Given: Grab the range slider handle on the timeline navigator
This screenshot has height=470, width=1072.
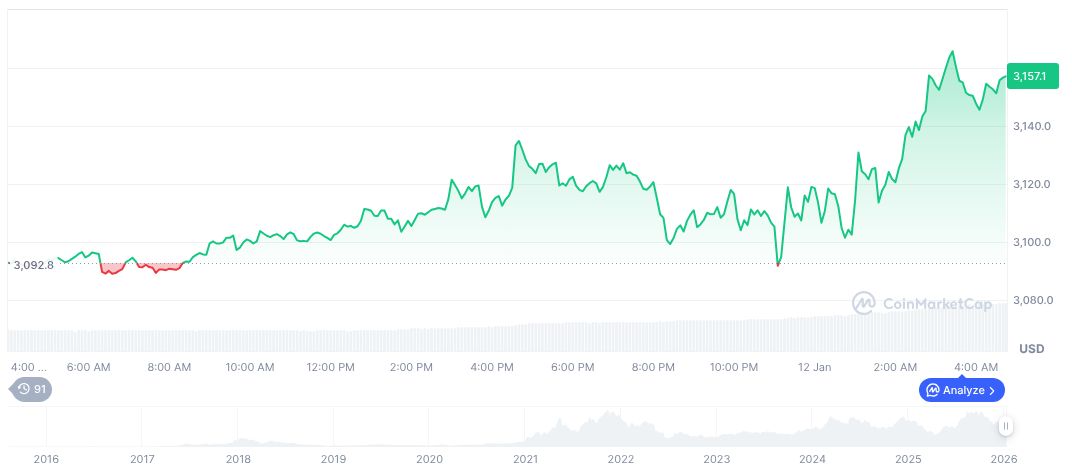Looking at the screenshot, I should coord(1006,426).
